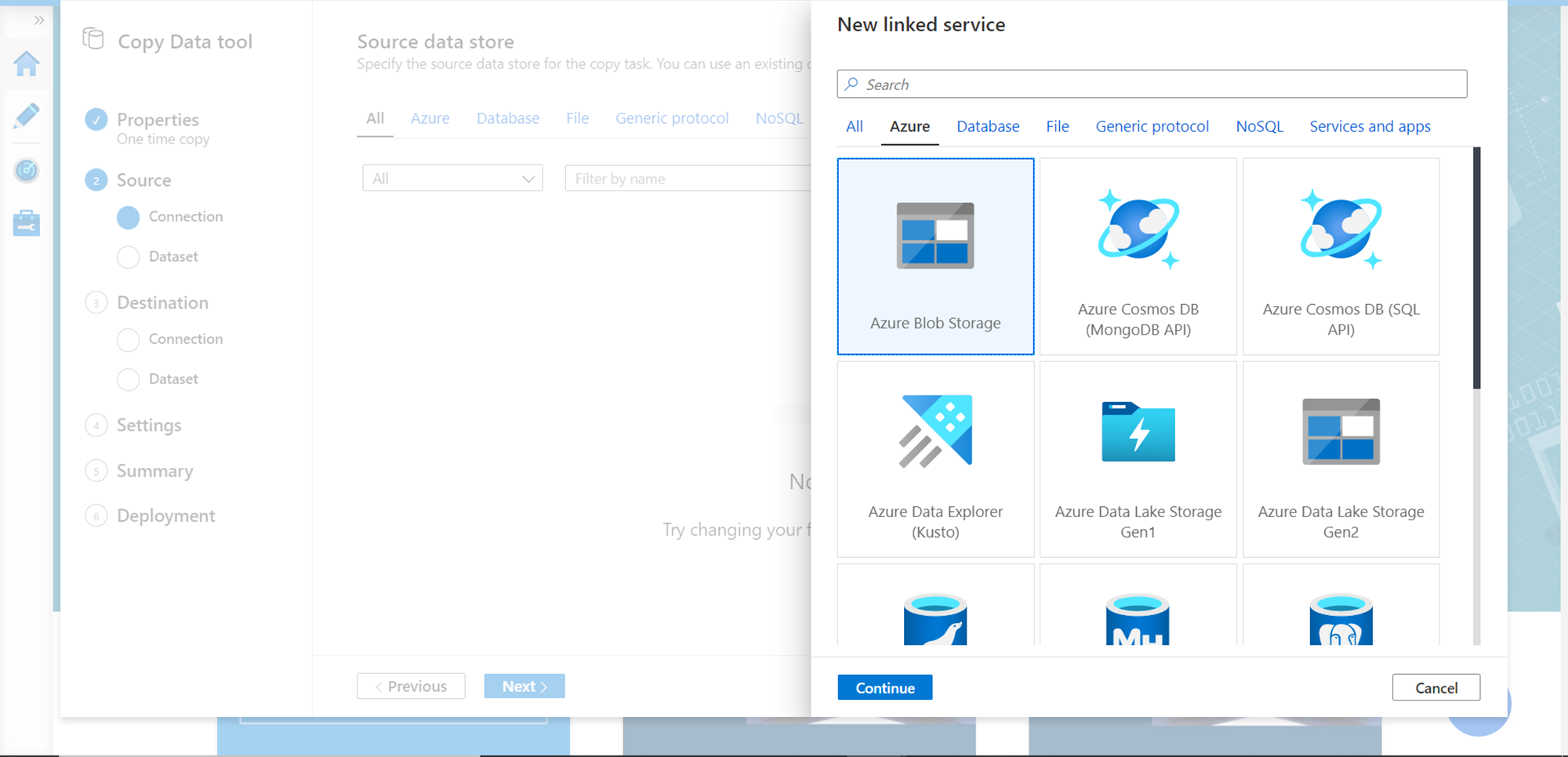The image size is (1568, 757).
Task: Click the Properties step label
Action: coord(158,119)
